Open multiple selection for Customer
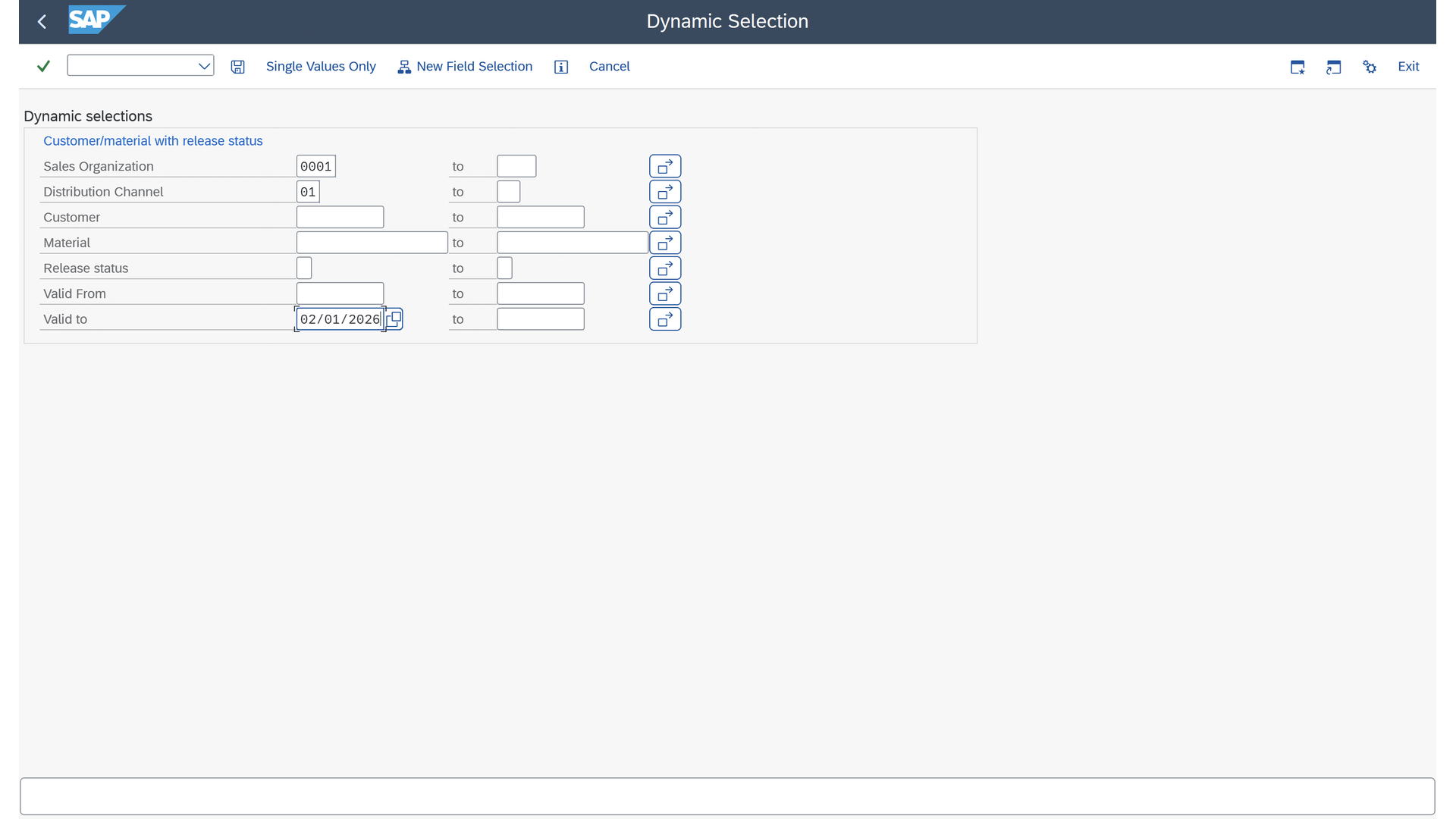The height and width of the screenshot is (819, 1456). pos(665,217)
